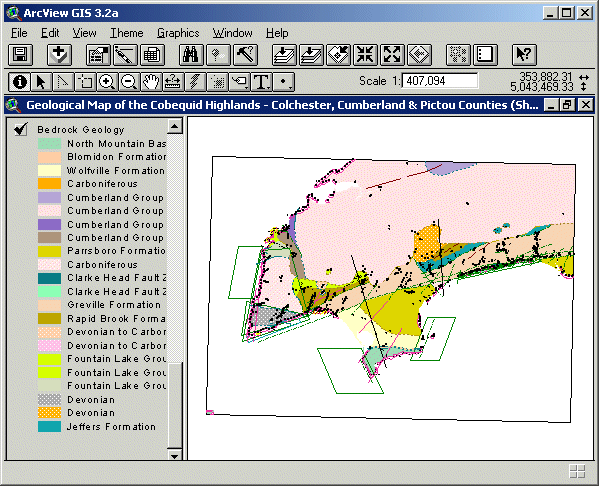The height and width of the screenshot is (486, 599).
Task: Open the Legend Editor icon
Action: pos(125,55)
